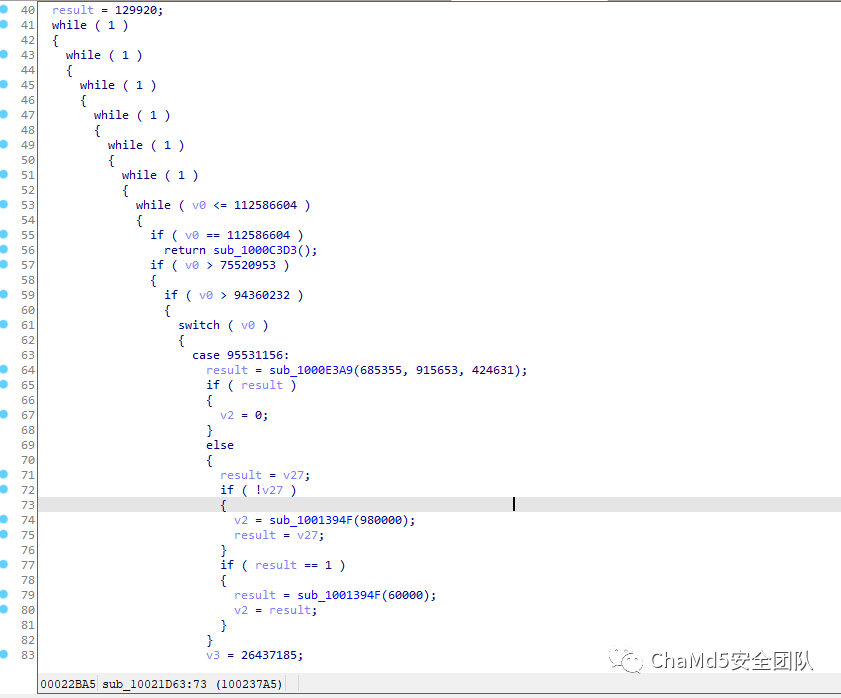
Task: Toggle breakpoint dot on line 53
Action: click(3, 204)
